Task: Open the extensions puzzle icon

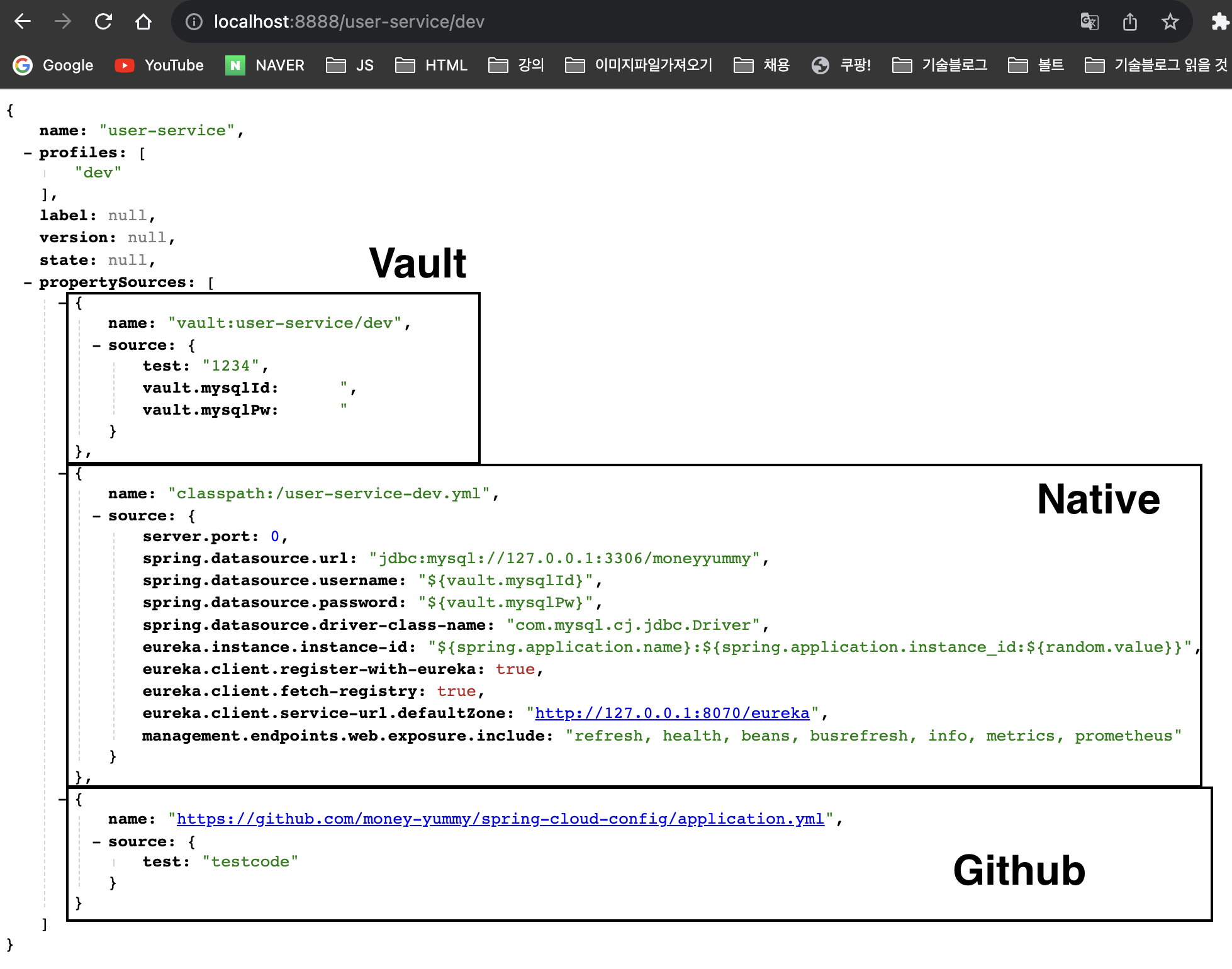Action: coord(1219,22)
